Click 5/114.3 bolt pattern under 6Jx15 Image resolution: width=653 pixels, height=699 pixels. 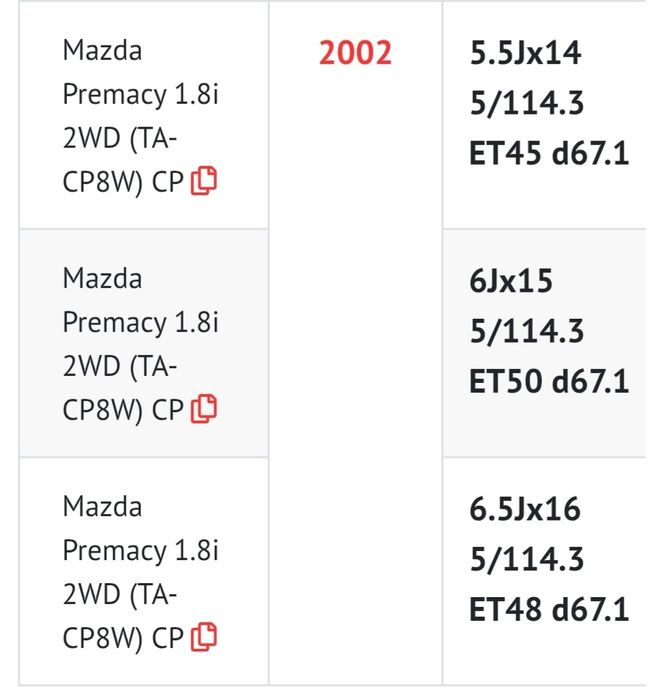(525, 331)
